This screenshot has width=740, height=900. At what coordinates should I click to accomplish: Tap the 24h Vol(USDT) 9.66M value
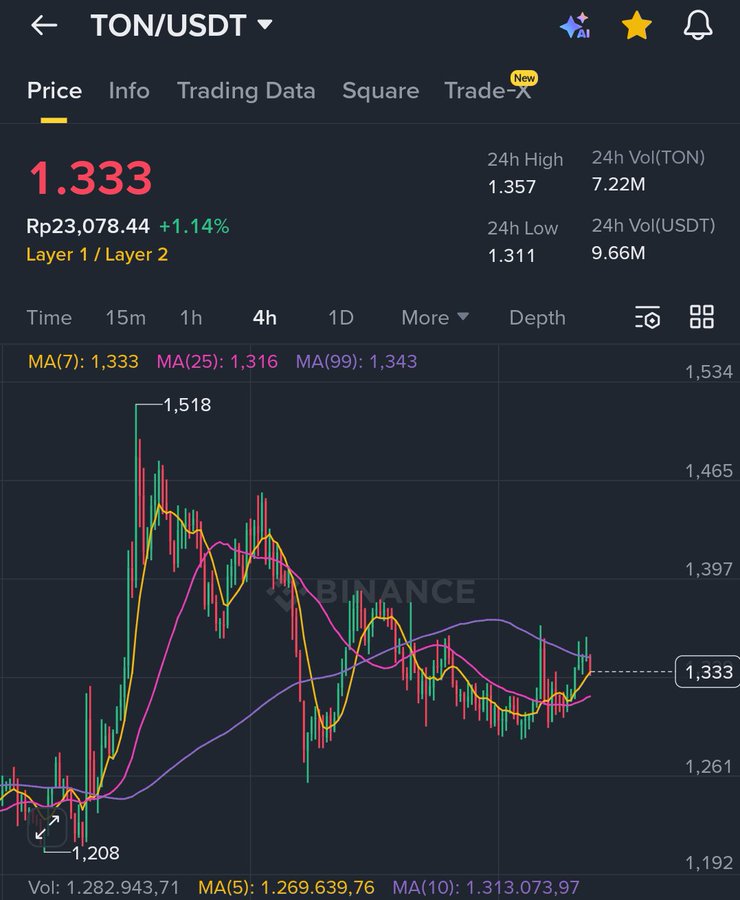(x=618, y=253)
